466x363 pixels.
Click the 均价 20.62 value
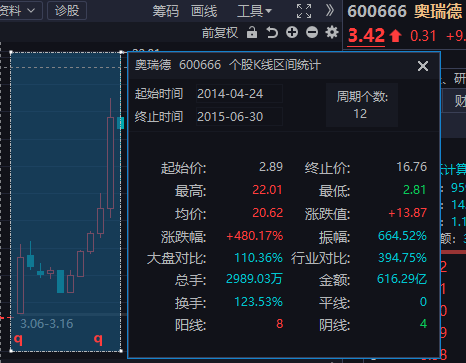click(x=267, y=213)
